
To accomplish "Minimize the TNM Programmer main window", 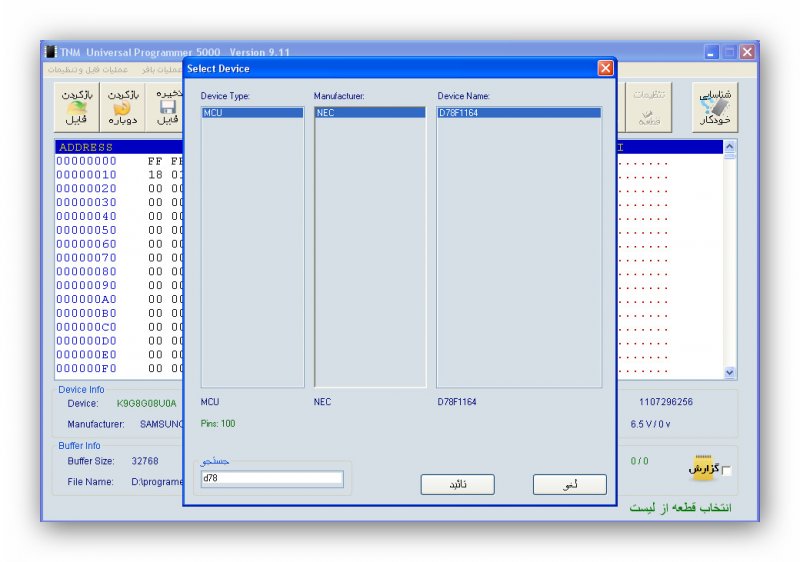I will click(x=711, y=52).
